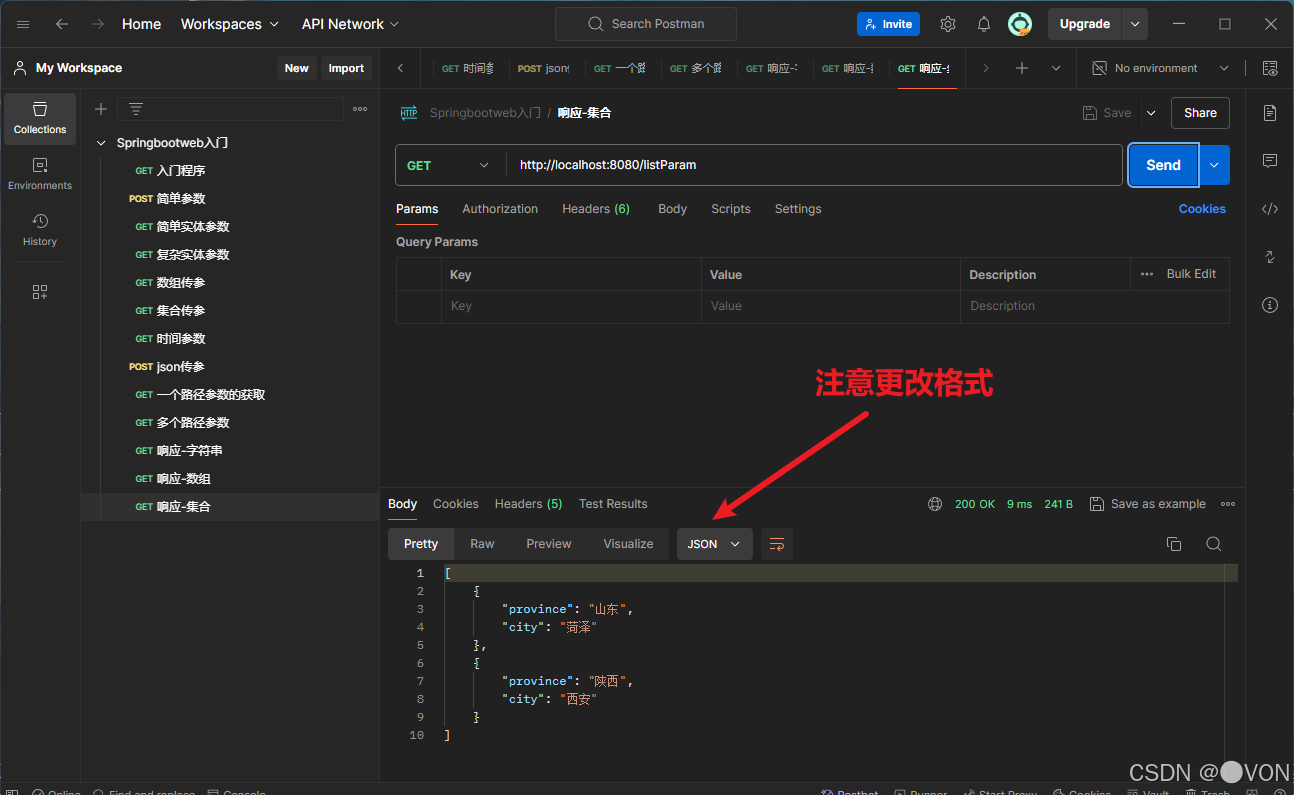This screenshot has width=1294, height=795.
Task: Toggle line wrapping in the response
Action: tap(777, 544)
